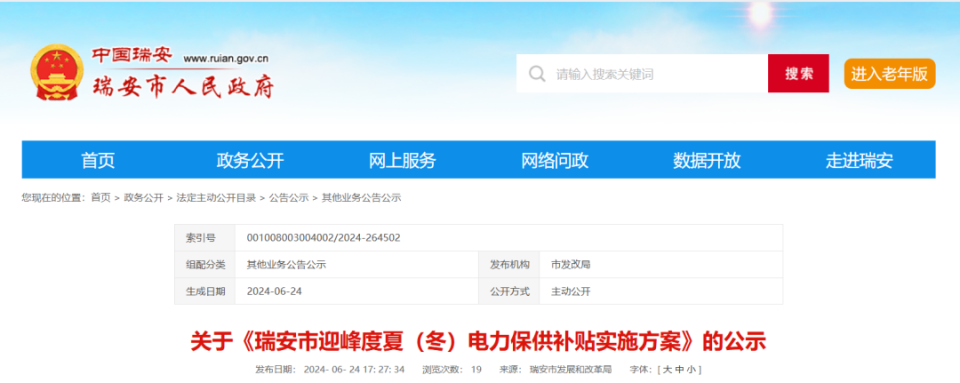
Task: Set font size to 大 (large)
Action: [667, 370]
